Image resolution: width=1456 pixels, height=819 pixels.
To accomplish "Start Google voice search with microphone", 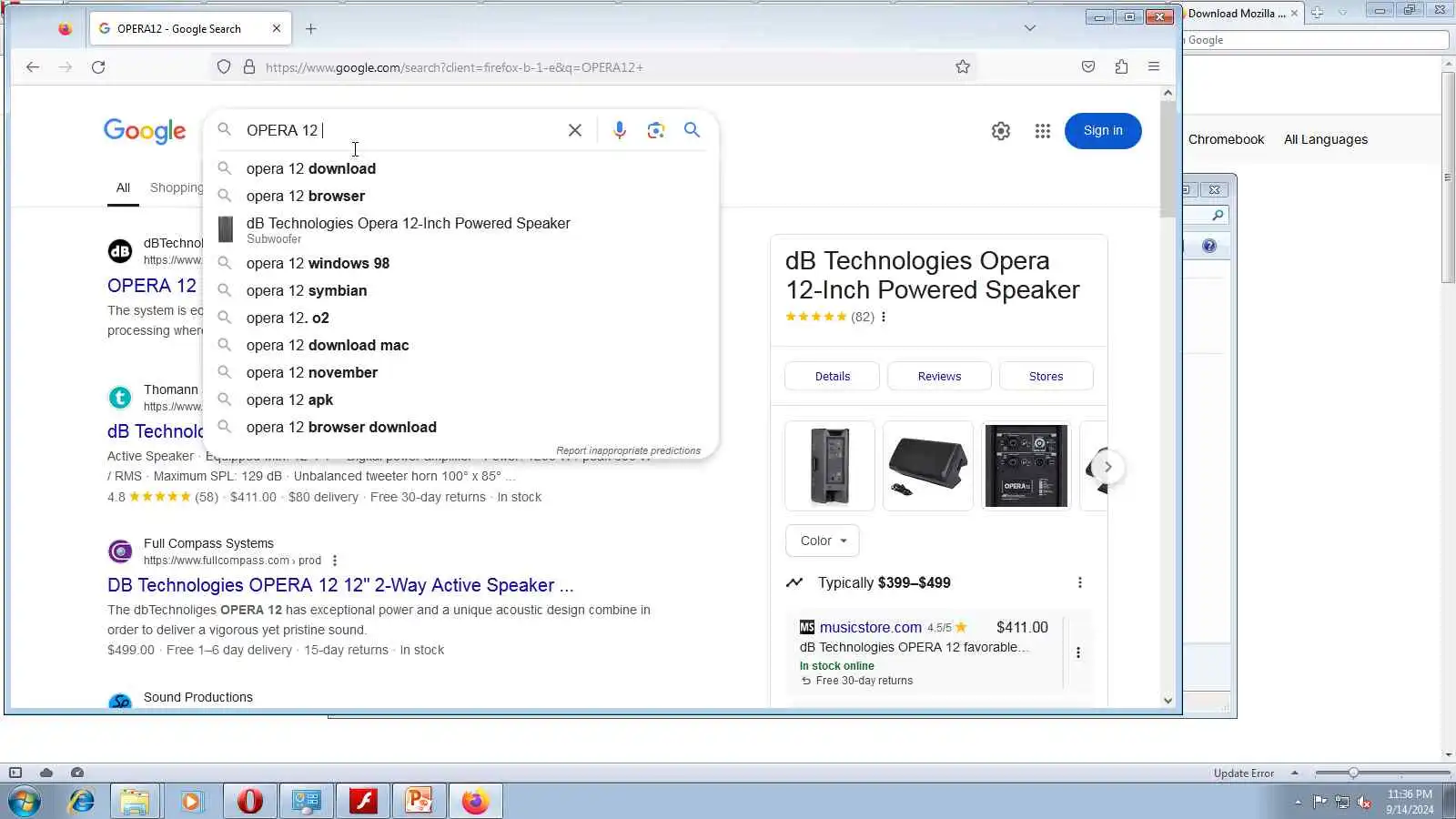I will [x=620, y=130].
